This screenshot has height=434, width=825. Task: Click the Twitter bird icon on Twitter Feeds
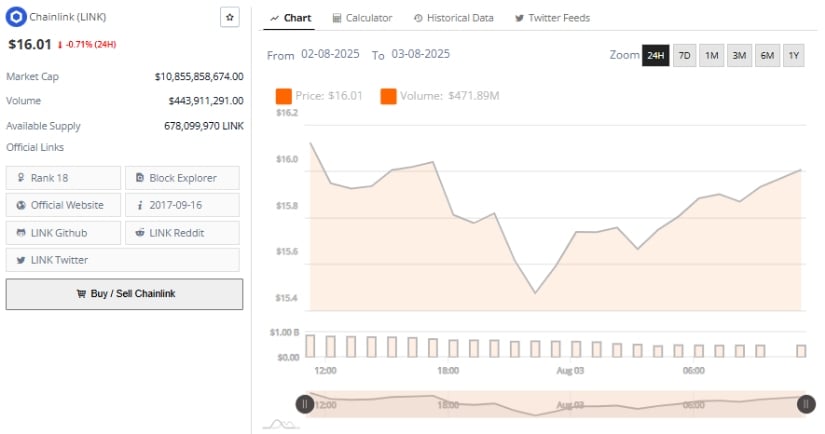tap(519, 18)
